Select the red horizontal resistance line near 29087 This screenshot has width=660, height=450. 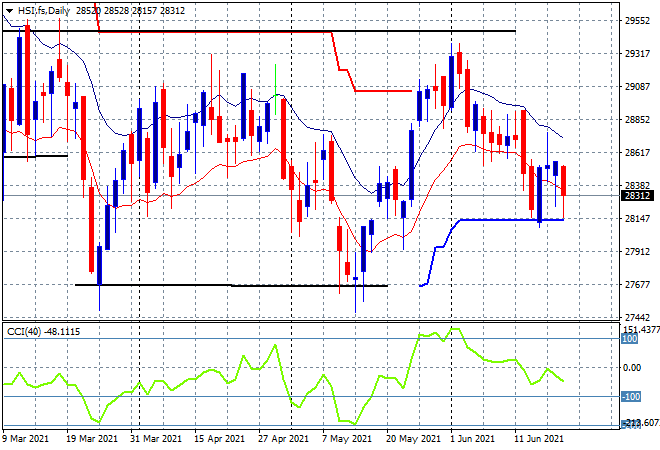pos(383,91)
